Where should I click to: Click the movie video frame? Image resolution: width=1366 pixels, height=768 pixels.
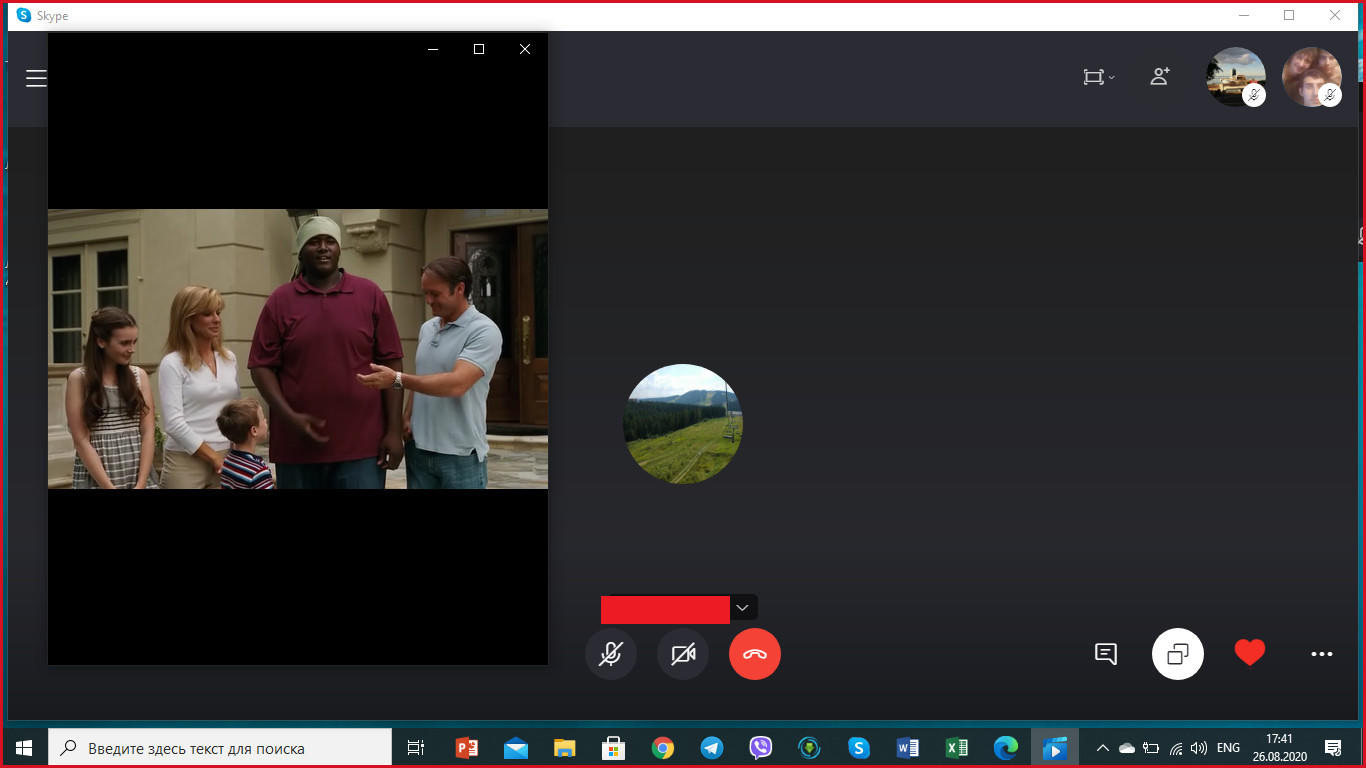298,349
